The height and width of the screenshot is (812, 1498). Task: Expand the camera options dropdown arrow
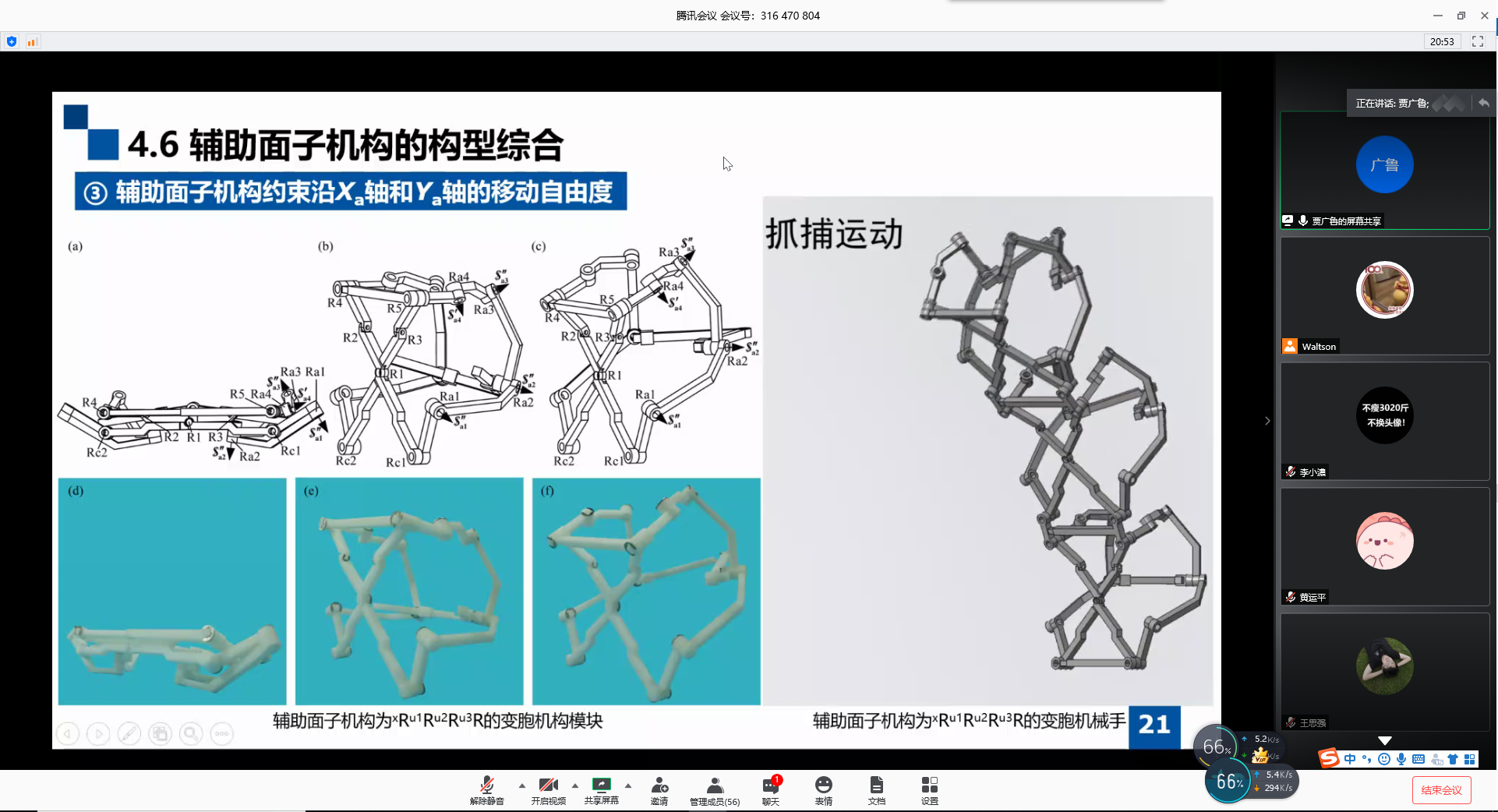(x=574, y=786)
